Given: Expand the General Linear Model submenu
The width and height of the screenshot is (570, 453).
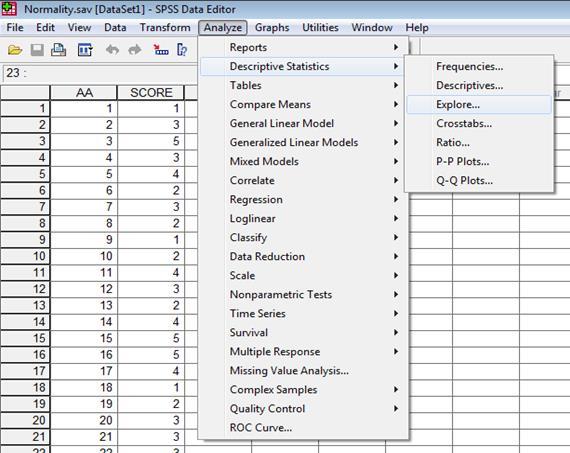Looking at the screenshot, I should tap(302, 123).
